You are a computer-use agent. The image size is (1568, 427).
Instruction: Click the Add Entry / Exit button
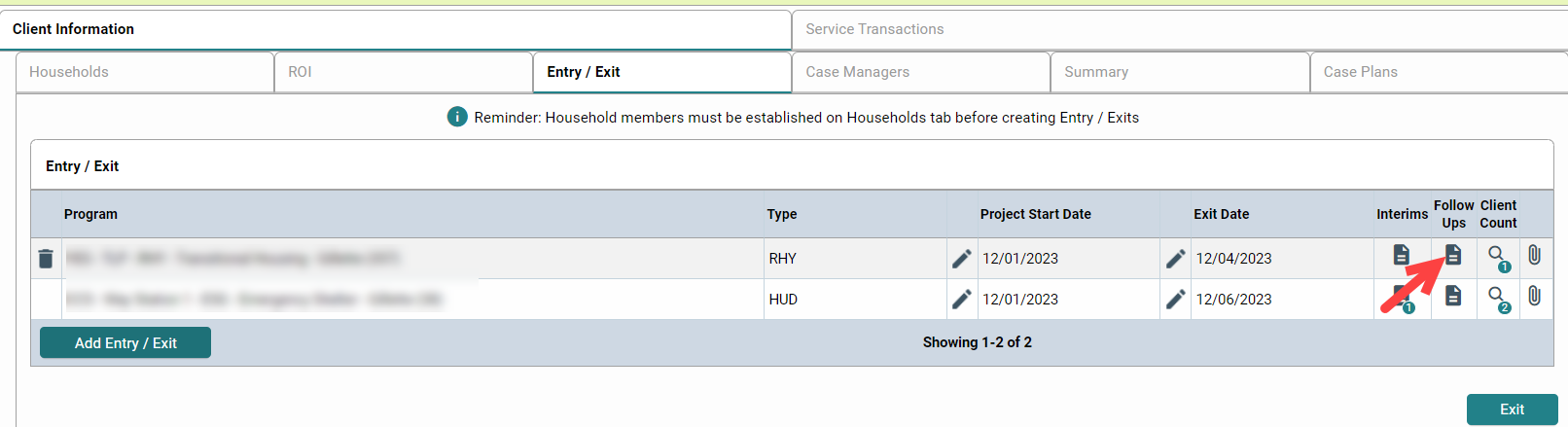pyautogui.click(x=125, y=342)
